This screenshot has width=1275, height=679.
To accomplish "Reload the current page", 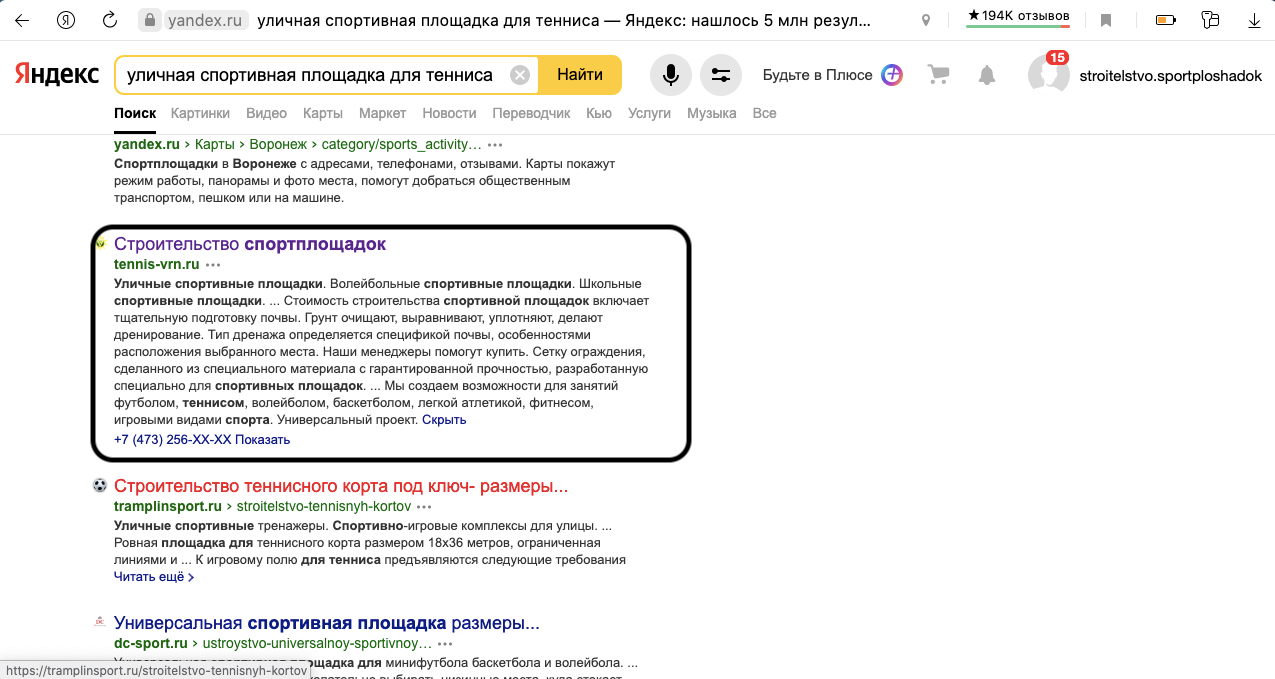I will pos(108,17).
